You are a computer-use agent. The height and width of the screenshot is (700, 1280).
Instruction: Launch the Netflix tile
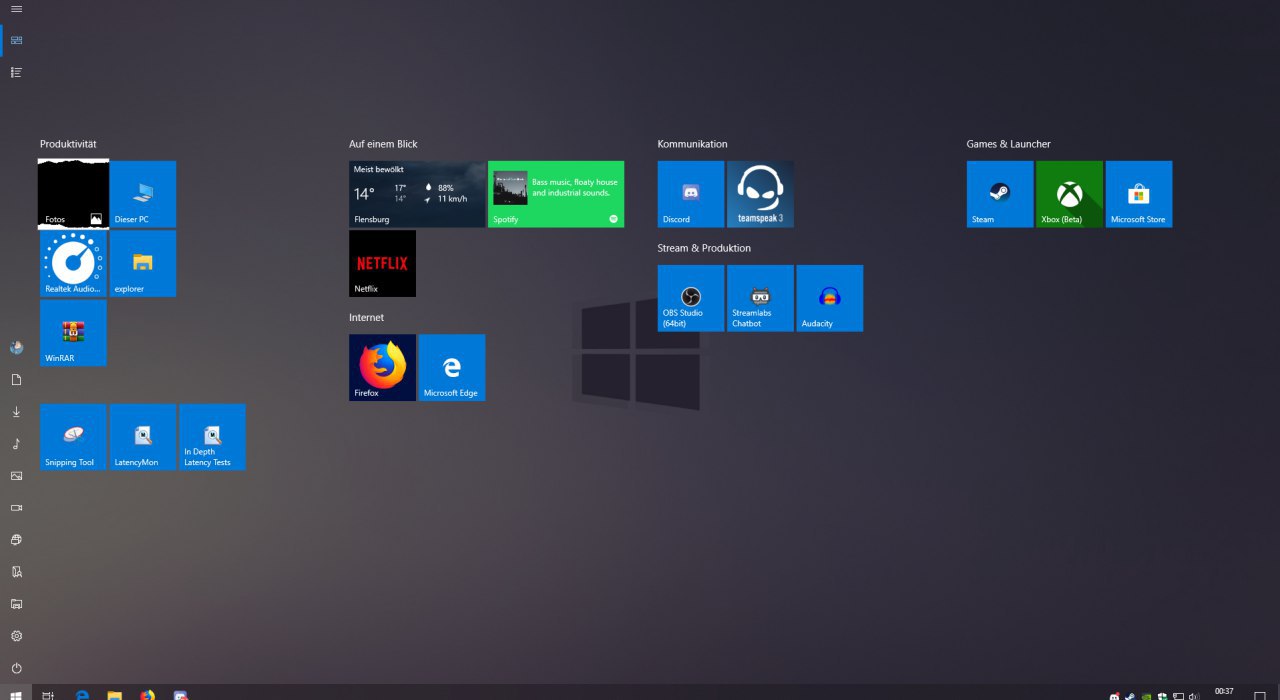[382, 264]
